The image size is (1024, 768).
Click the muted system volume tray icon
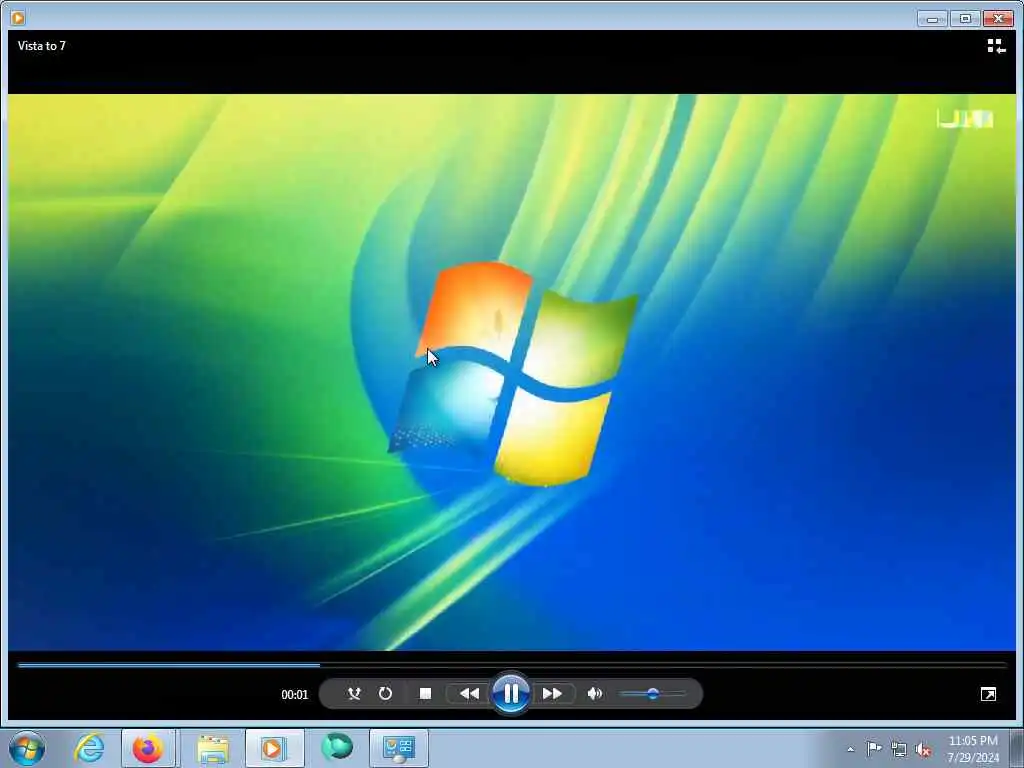(x=923, y=750)
